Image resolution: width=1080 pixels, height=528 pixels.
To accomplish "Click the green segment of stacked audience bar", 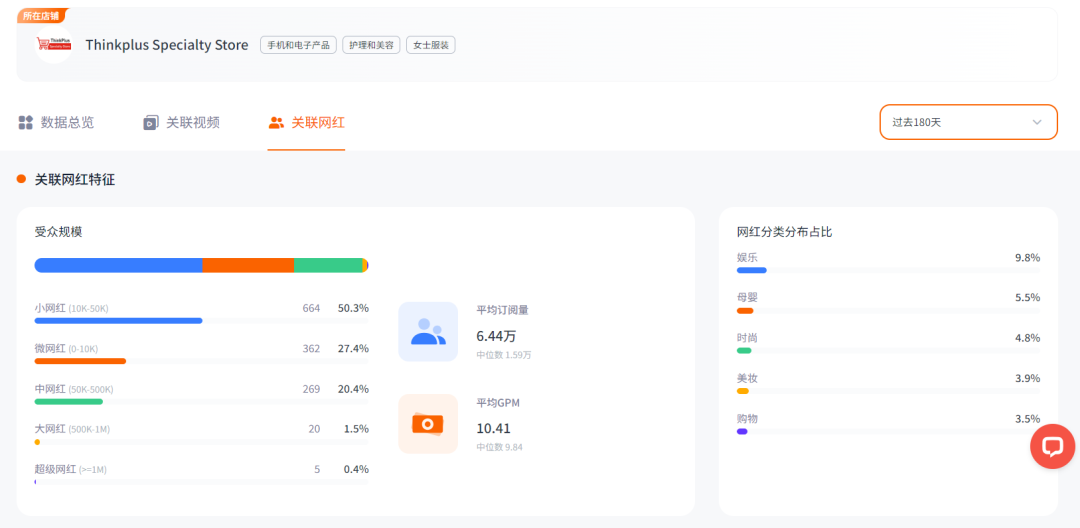I will pos(328,265).
